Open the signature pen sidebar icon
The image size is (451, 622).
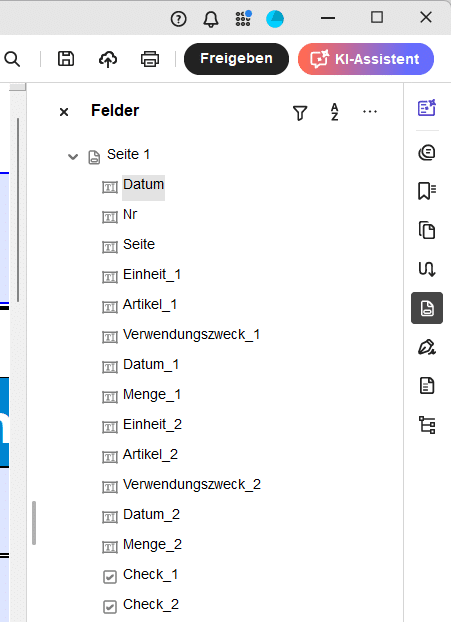[427, 347]
